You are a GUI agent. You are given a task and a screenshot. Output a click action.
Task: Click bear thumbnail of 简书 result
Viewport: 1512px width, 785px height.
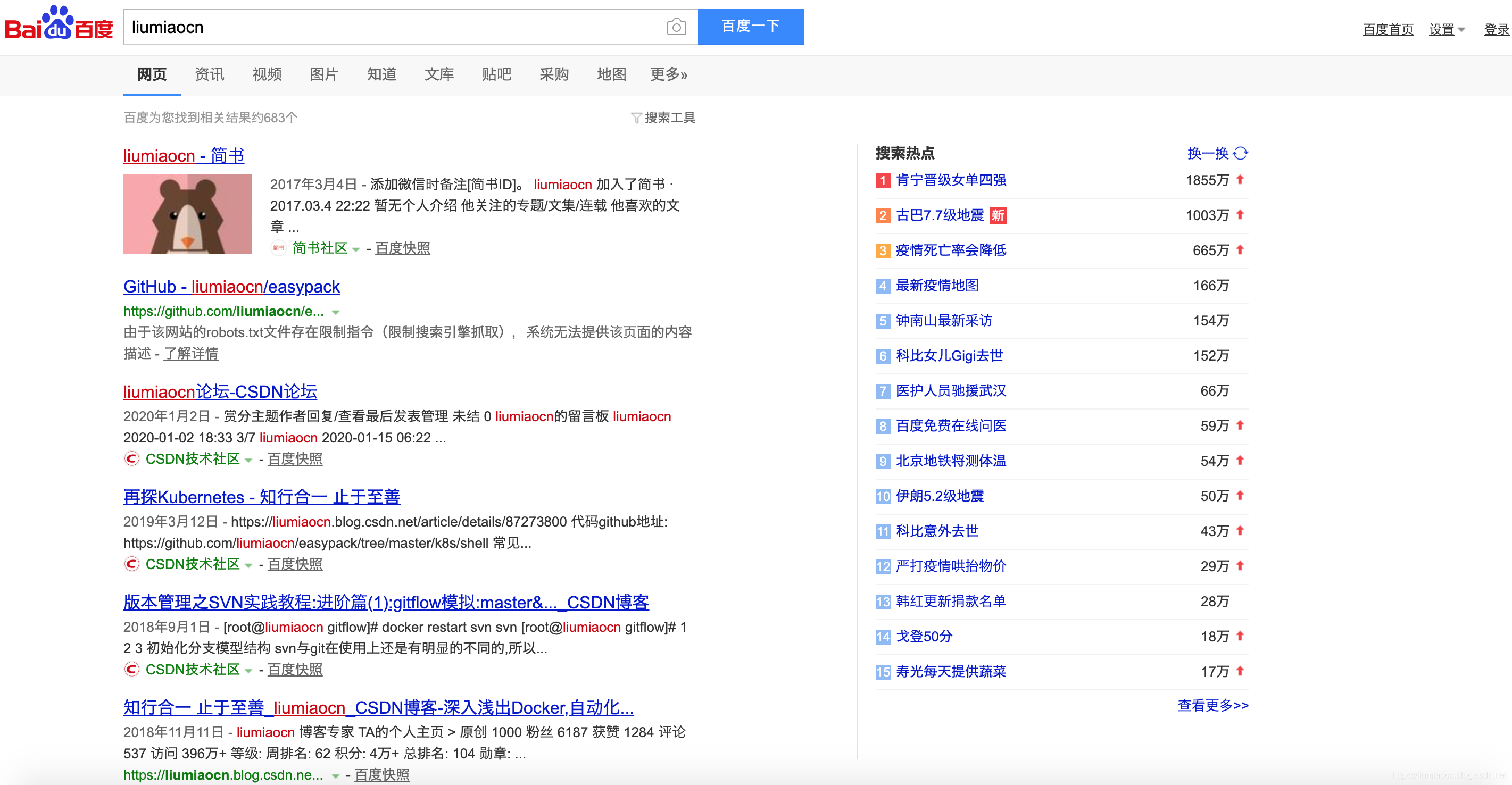[188, 214]
